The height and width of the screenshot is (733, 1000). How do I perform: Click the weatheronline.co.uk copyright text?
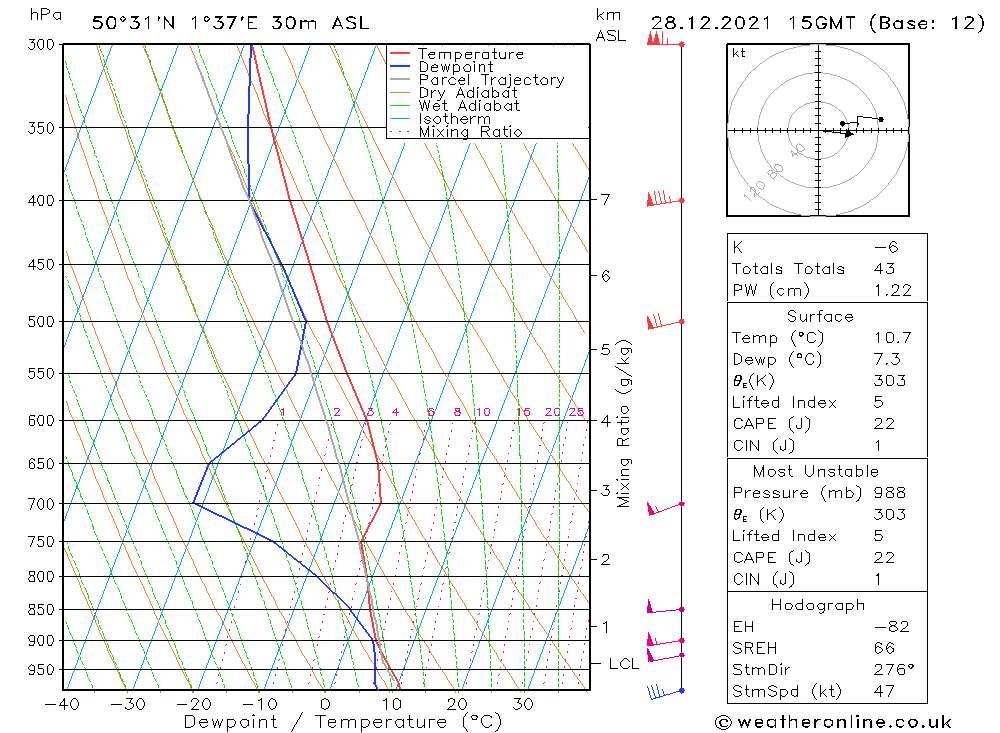pos(833,722)
